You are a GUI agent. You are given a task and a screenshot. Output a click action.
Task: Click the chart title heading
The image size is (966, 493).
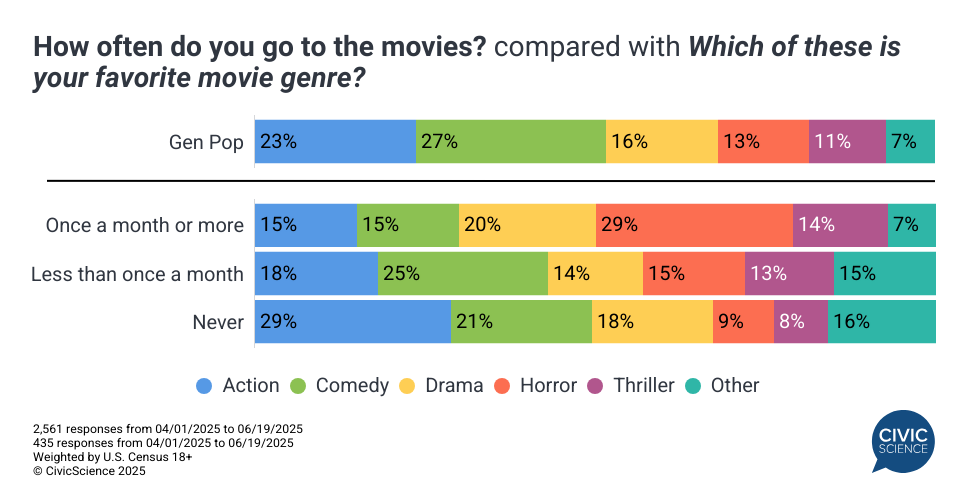click(467, 62)
